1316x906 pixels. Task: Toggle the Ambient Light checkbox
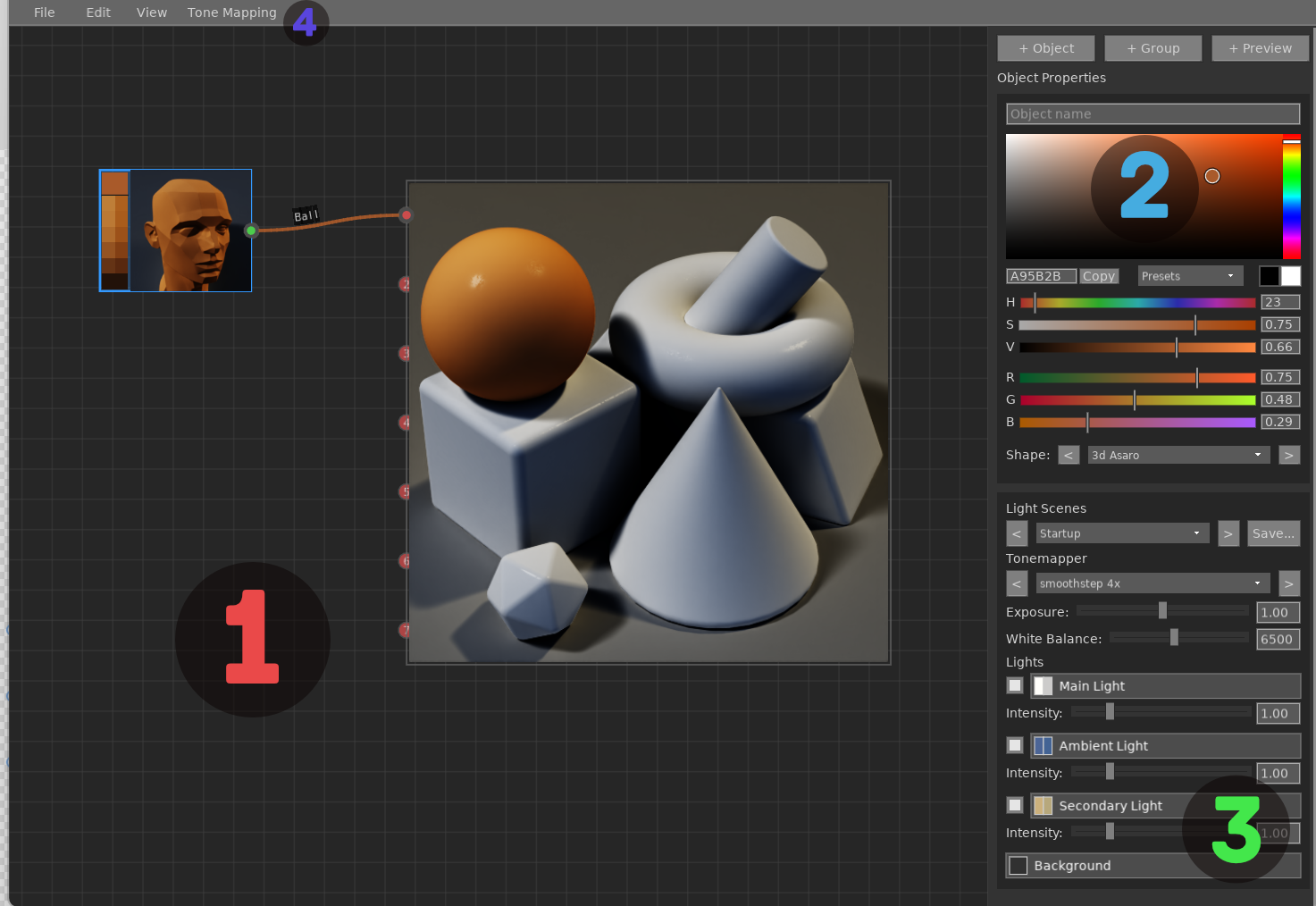pyautogui.click(x=1015, y=745)
